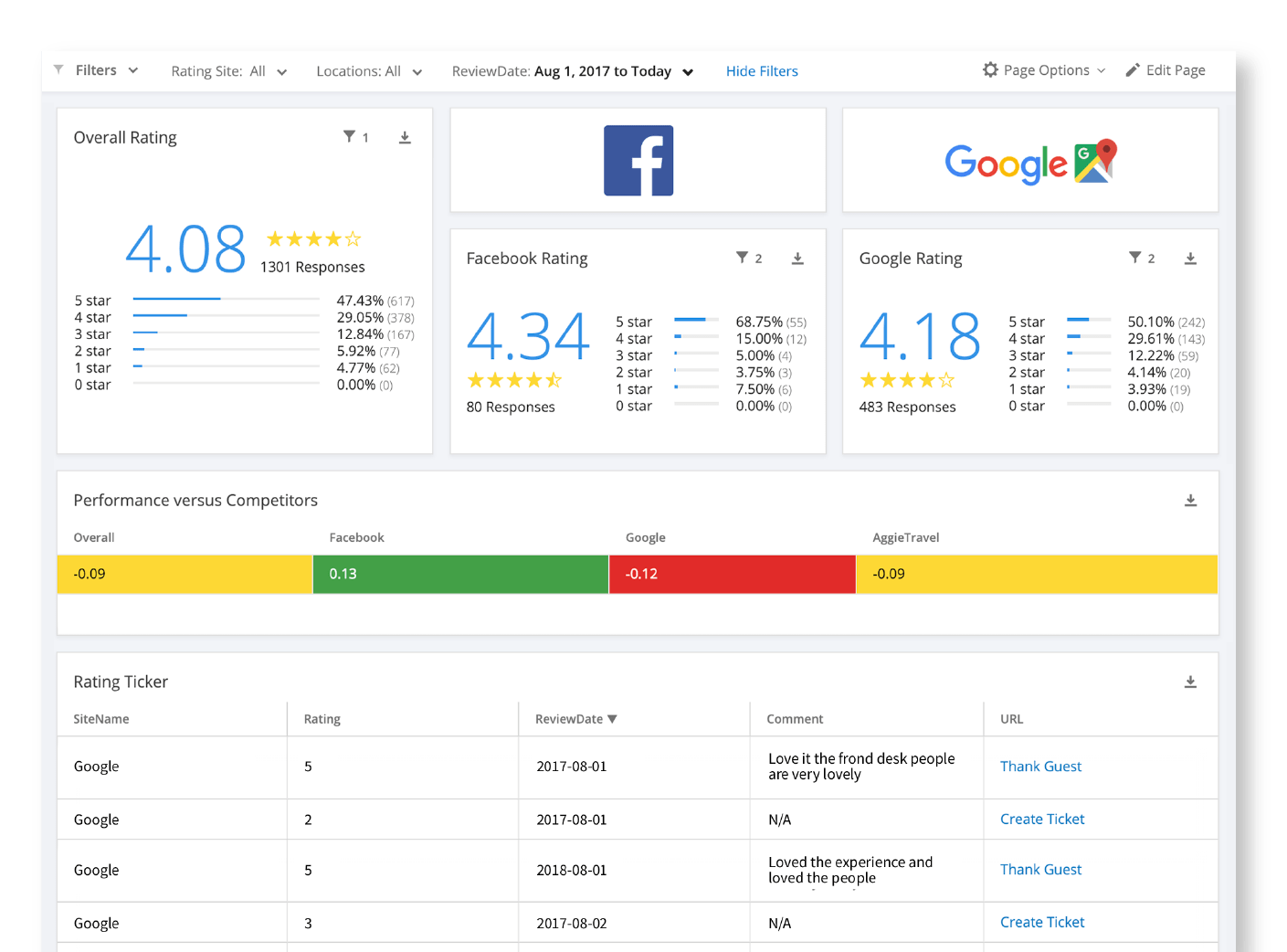
Task: Click the Comment column header
Action: (x=795, y=719)
